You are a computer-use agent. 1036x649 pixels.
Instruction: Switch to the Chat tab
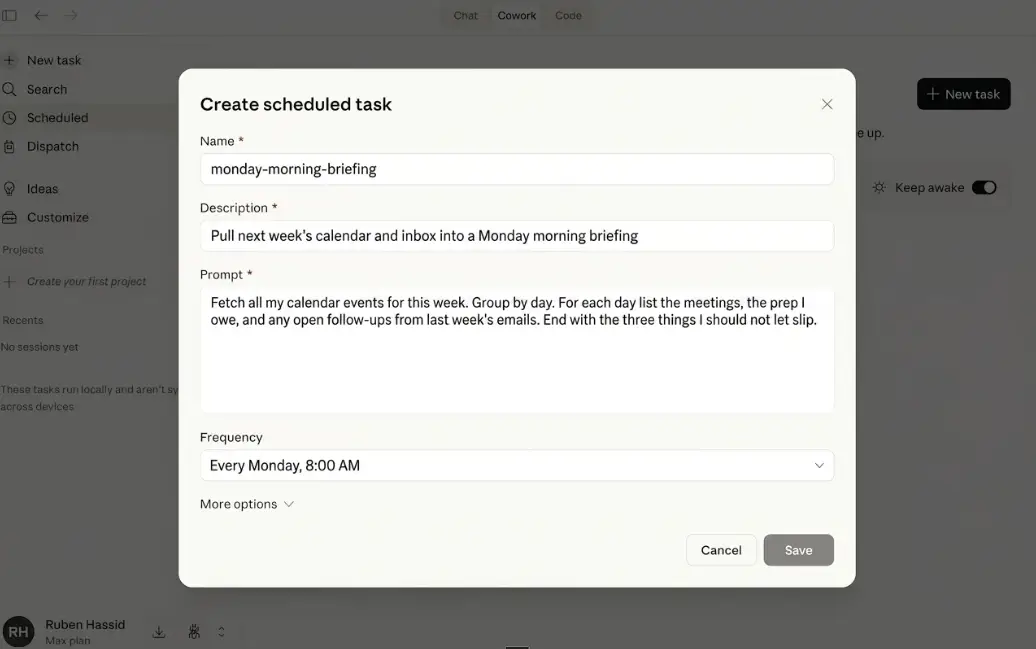465,15
